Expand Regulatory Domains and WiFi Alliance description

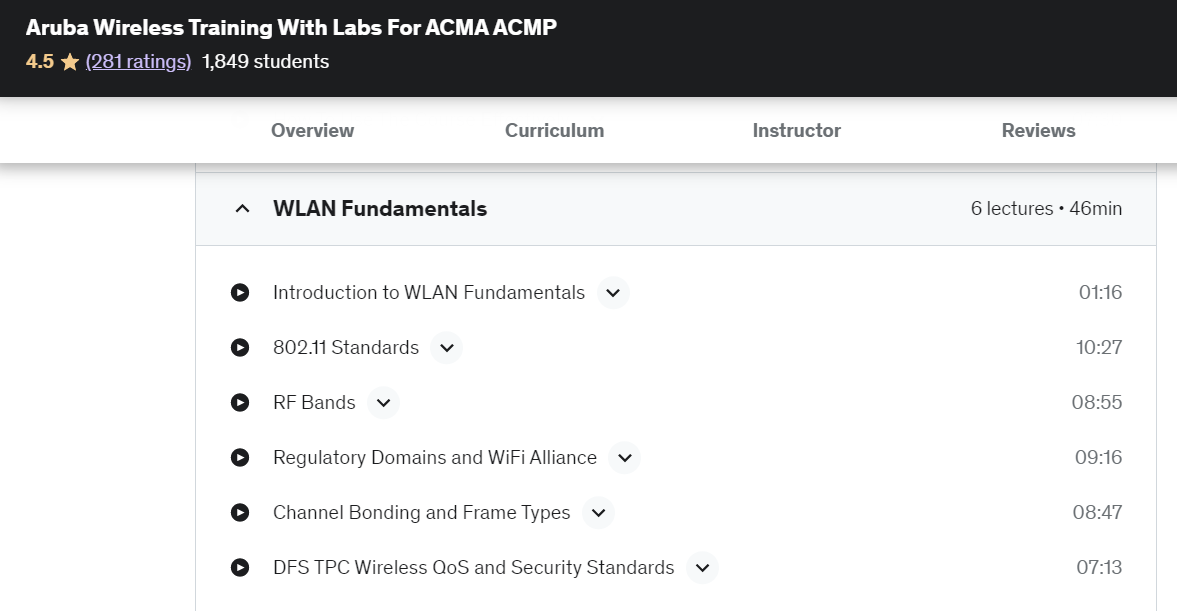click(x=624, y=458)
